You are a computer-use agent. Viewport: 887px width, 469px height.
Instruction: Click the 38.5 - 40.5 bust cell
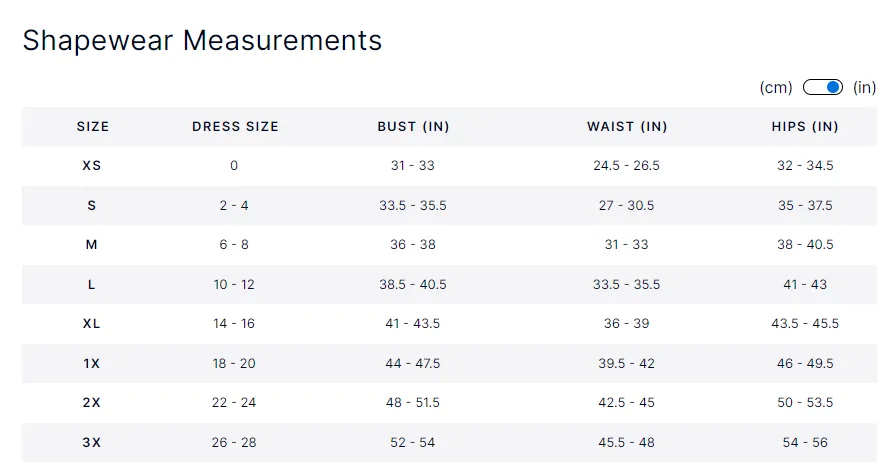point(413,285)
